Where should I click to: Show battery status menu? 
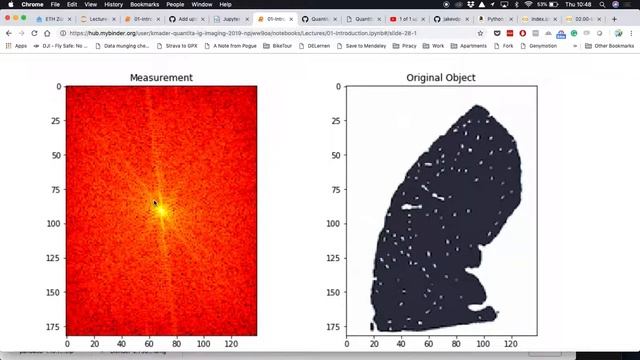547,4
